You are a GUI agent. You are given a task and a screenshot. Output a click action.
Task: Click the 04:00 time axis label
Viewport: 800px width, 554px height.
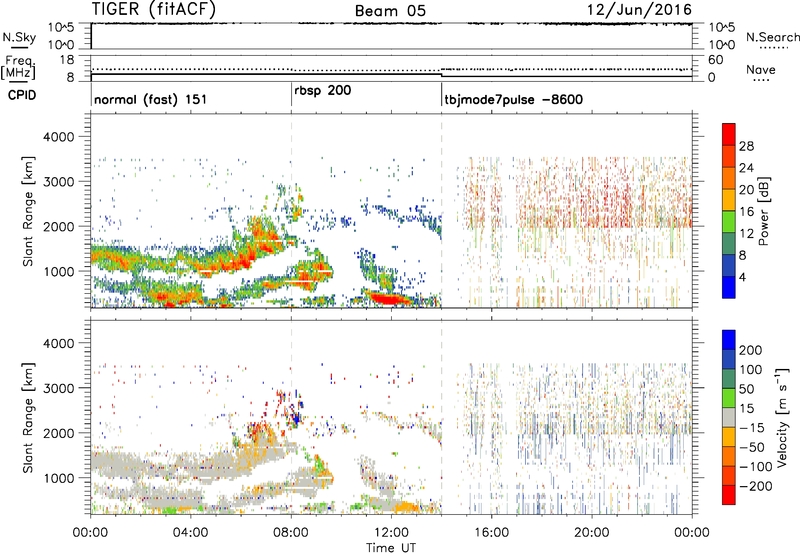190,533
